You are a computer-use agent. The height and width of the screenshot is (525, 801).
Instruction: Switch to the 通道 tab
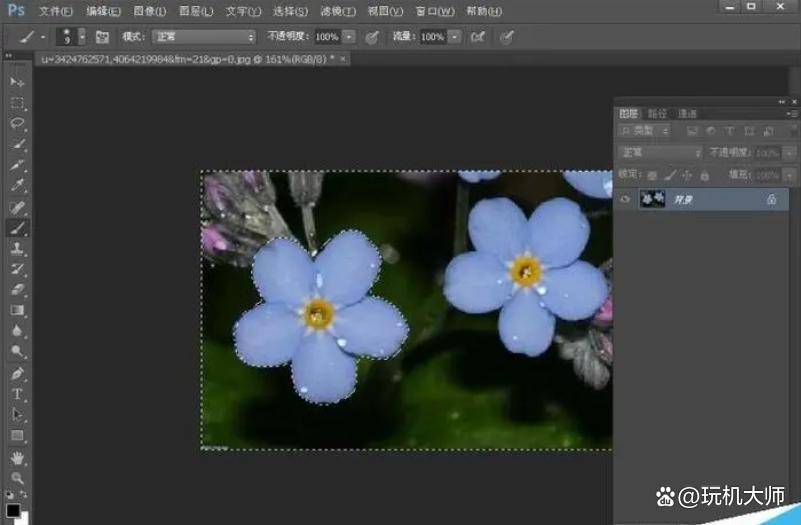(687, 113)
